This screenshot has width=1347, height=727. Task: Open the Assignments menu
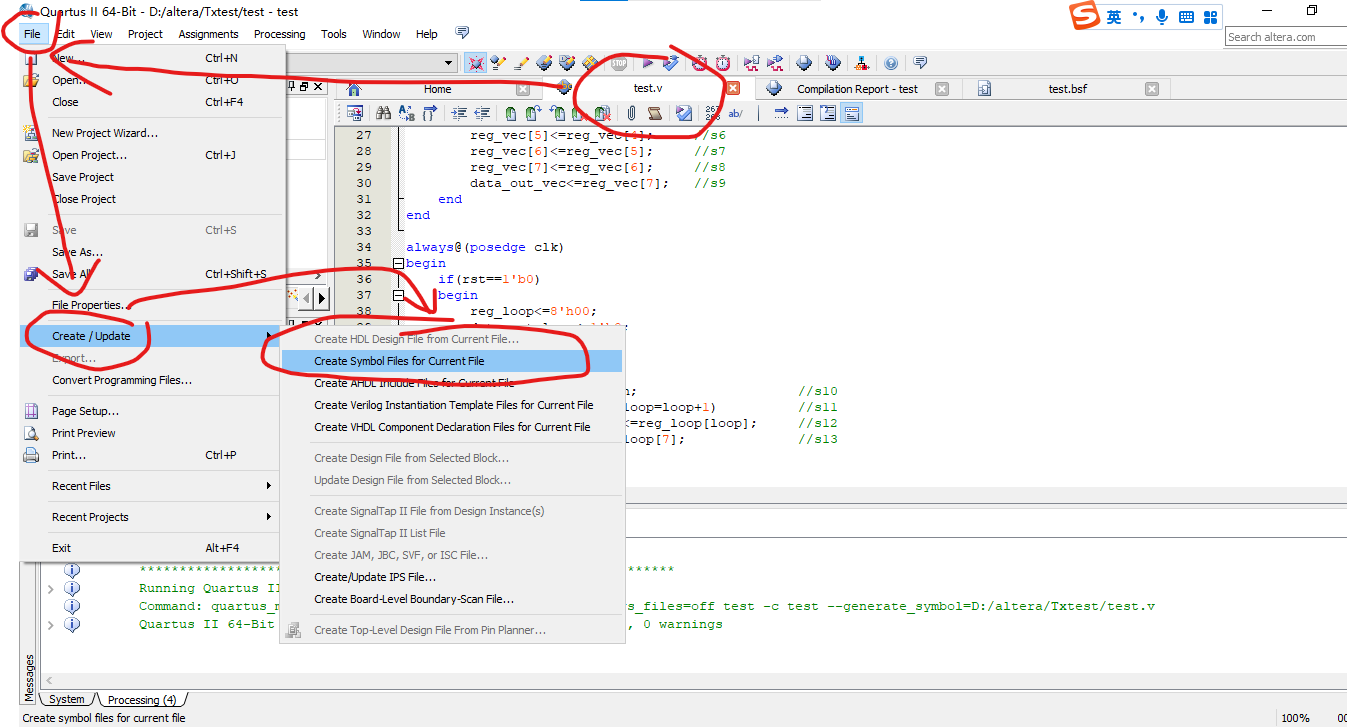208,34
